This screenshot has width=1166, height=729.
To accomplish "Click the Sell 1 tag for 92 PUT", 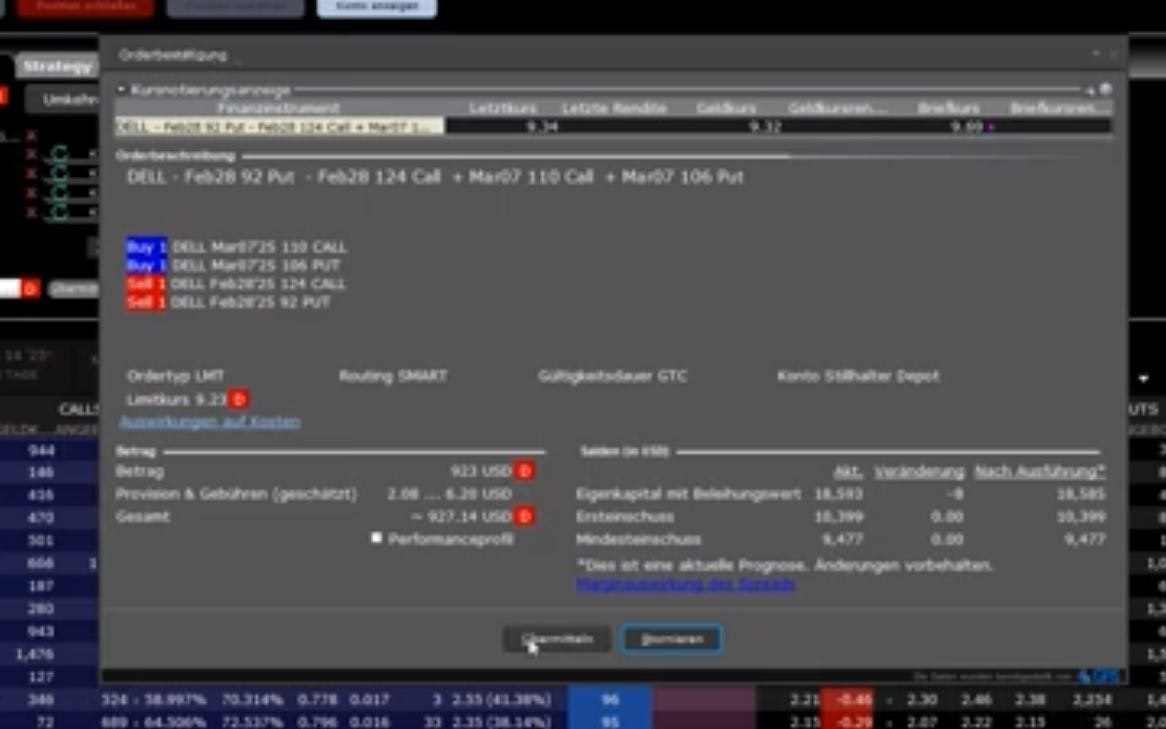I will click(146, 302).
